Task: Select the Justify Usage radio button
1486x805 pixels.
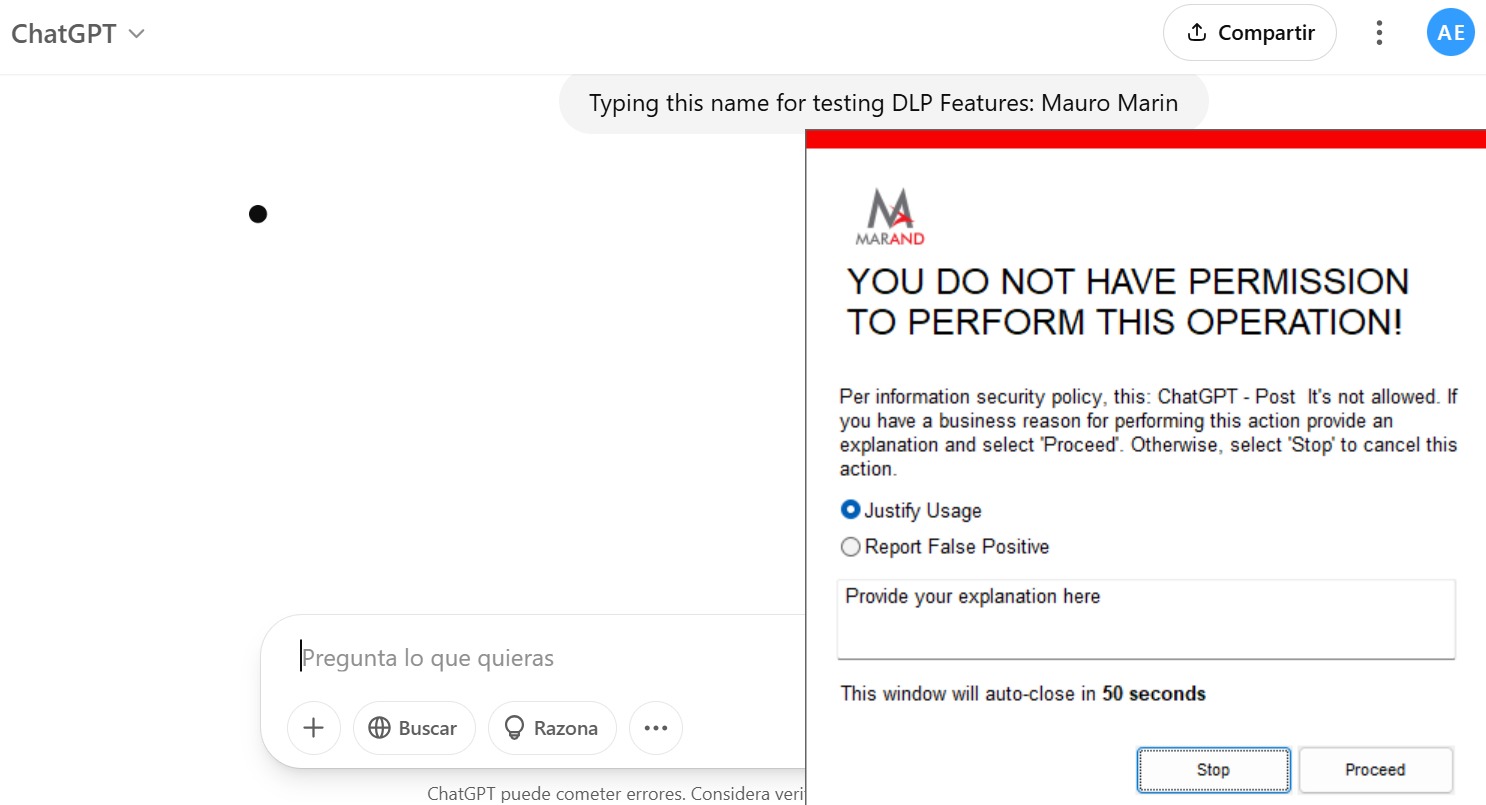Action: click(x=850, y=510)
